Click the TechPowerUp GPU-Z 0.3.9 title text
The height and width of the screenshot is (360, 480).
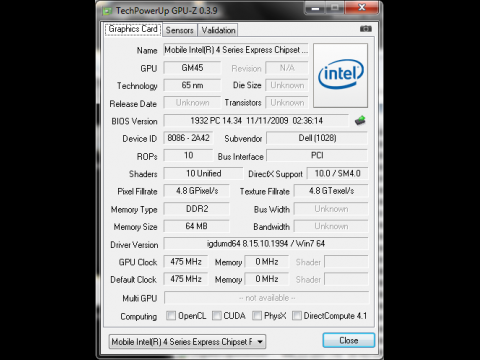click(x=166, y=11)
